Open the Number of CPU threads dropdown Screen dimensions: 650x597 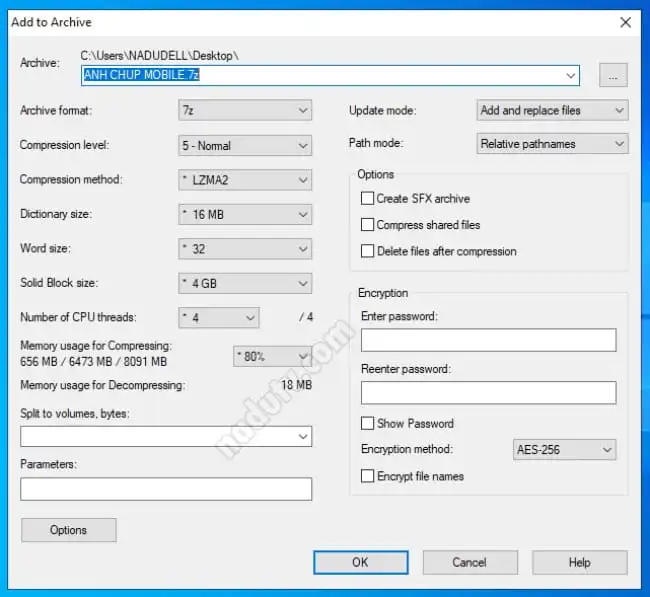(219, 318)
